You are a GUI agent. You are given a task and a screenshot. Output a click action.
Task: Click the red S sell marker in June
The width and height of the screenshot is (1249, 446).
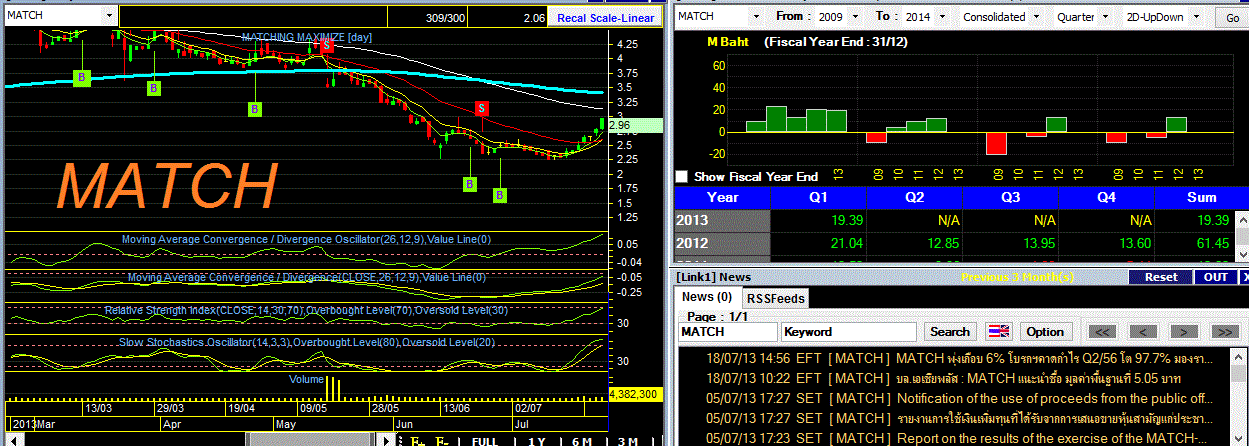(481, 108)
